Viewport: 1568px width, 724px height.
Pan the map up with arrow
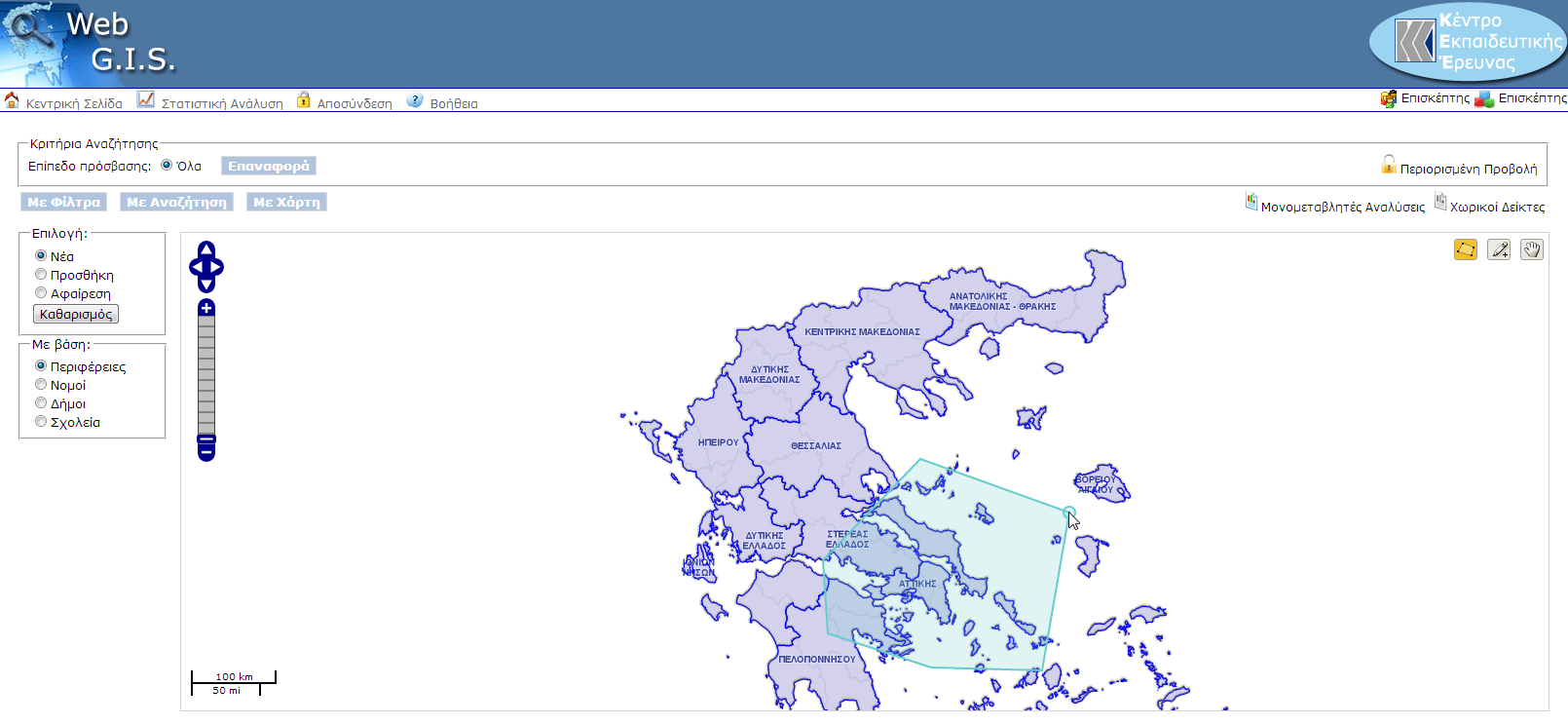click(206, 249)
